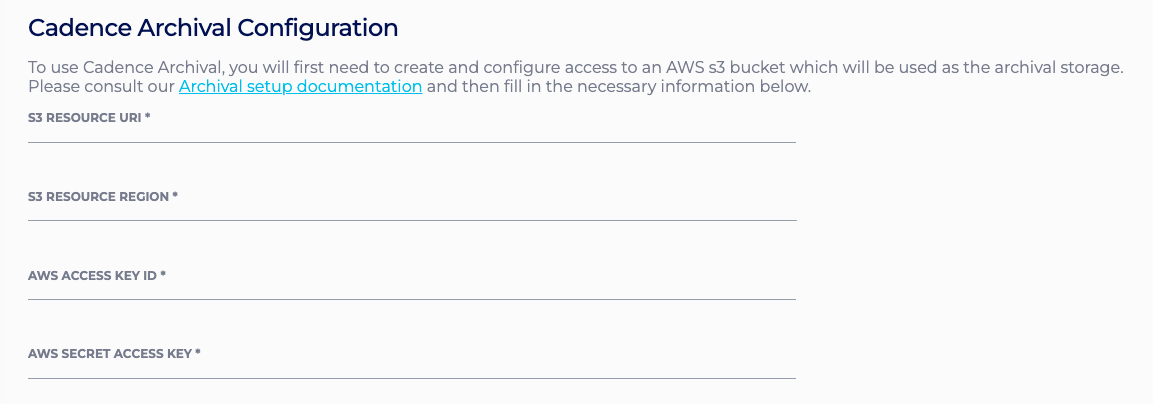1153x404 pixels.
Task: Click the AWS SECRET ACCESS KEY label
Action: click(x=110, y=353)
